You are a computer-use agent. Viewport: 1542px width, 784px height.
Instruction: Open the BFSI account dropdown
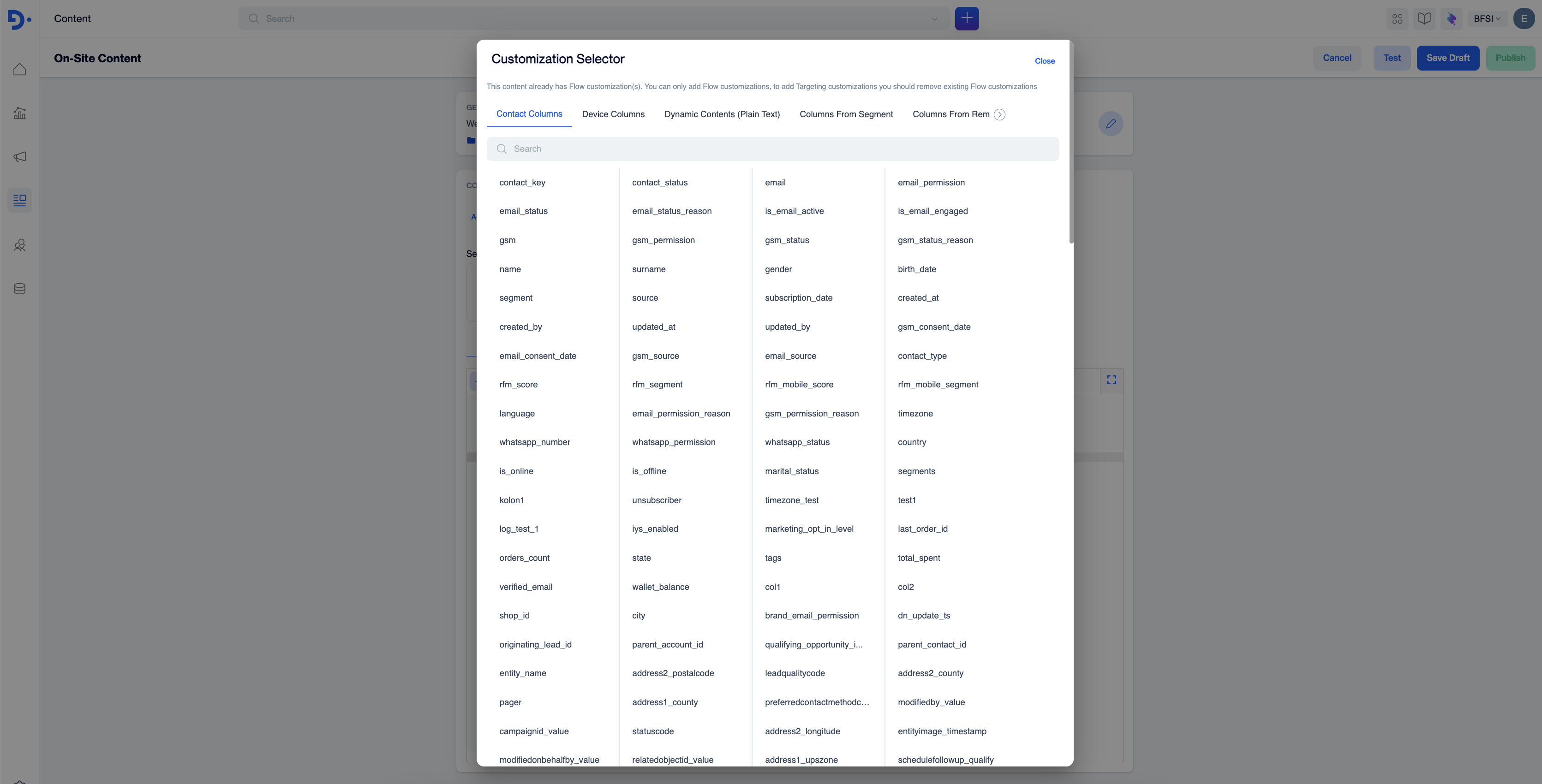[x=1486, y=18]
